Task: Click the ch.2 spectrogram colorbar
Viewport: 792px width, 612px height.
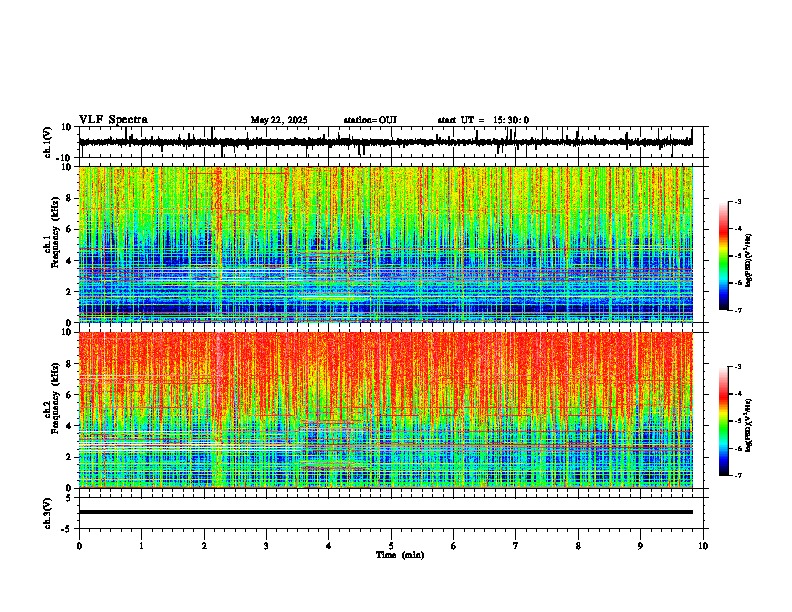Action: [x=723, y=421]
